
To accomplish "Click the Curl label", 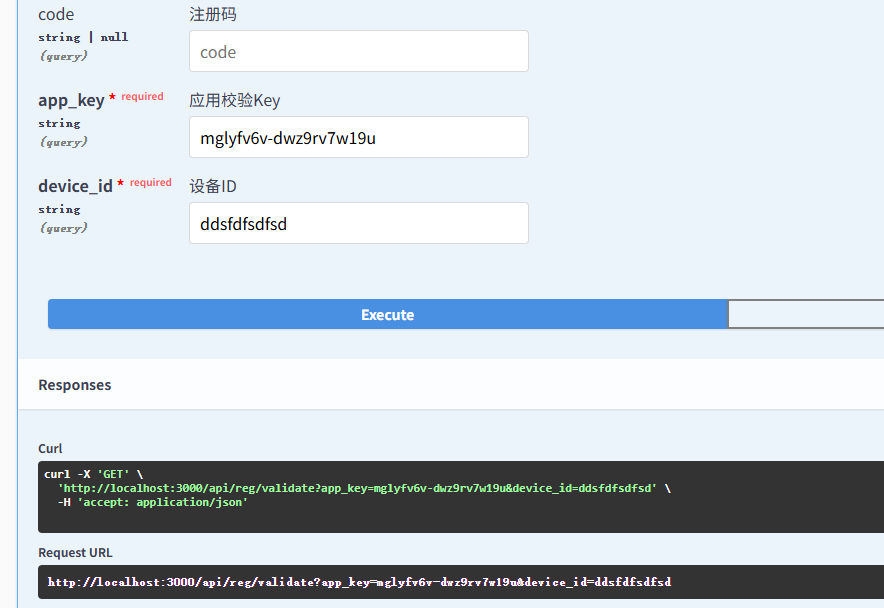I will click(x=50, y=449).
